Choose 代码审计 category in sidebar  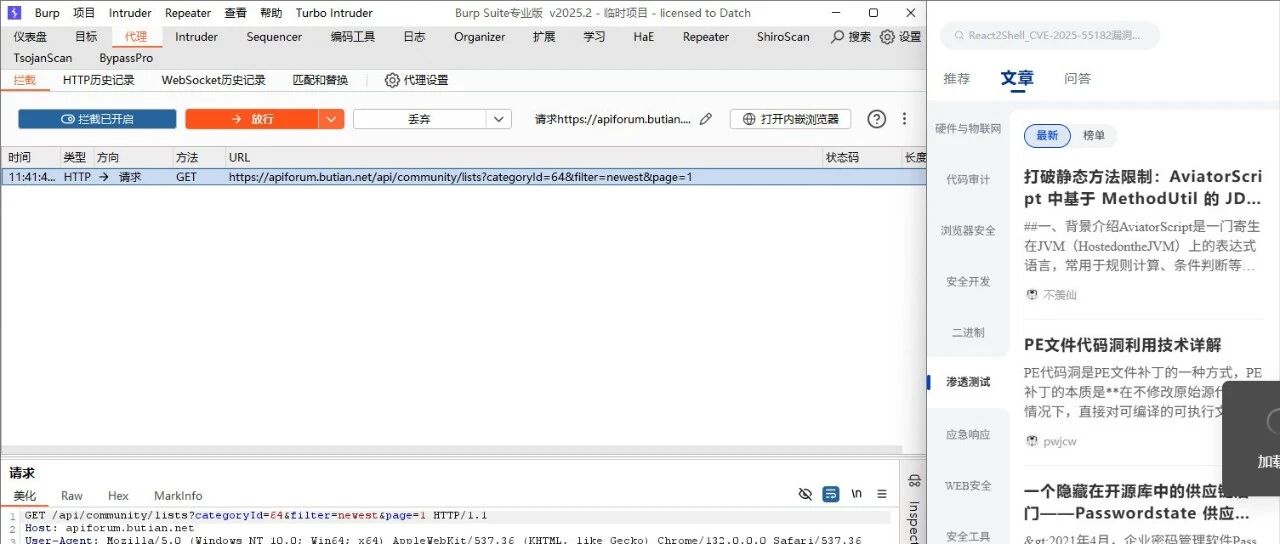click(x=968, y=180)
